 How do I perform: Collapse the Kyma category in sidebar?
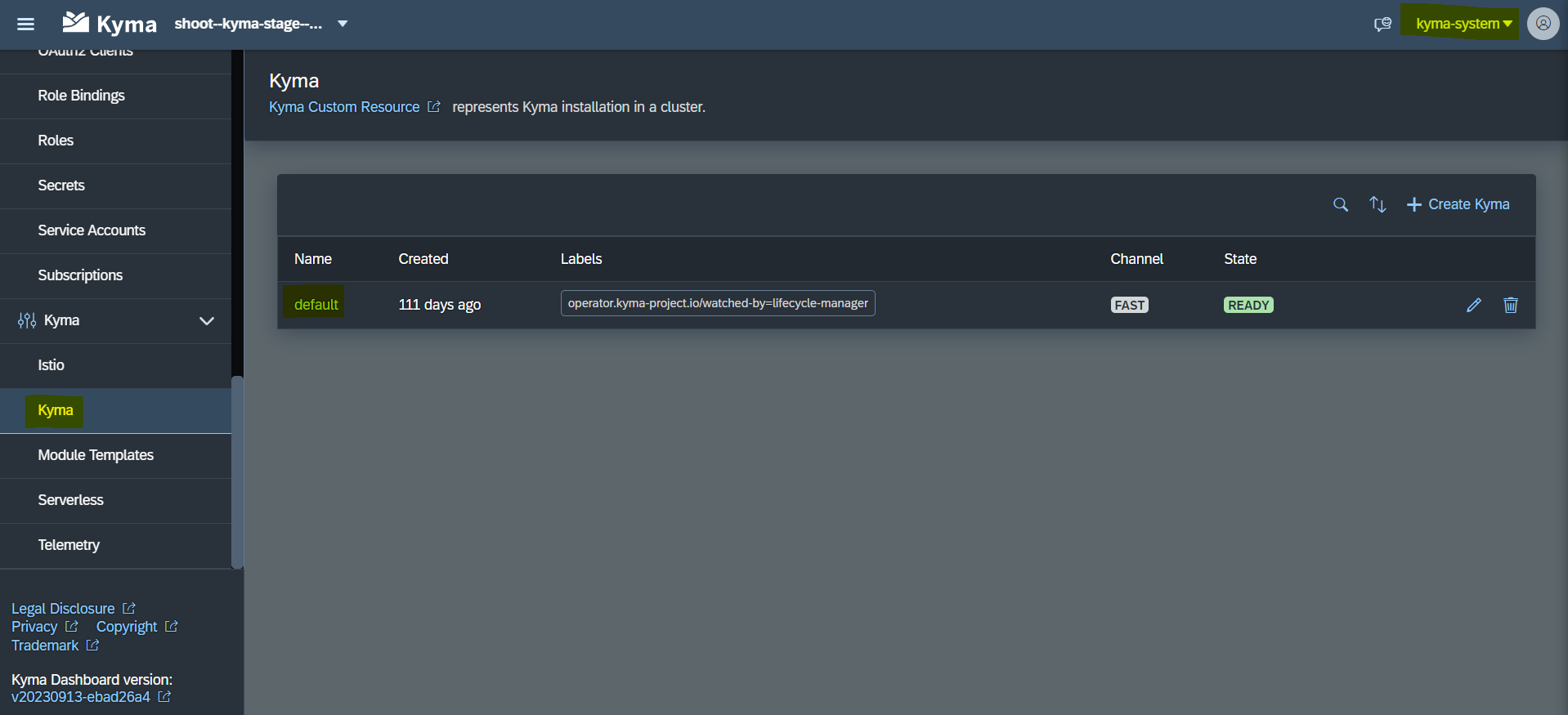[207, 321]
